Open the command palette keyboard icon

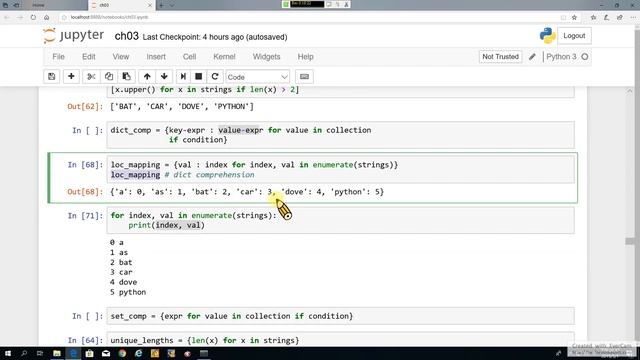tap(304, 77)
